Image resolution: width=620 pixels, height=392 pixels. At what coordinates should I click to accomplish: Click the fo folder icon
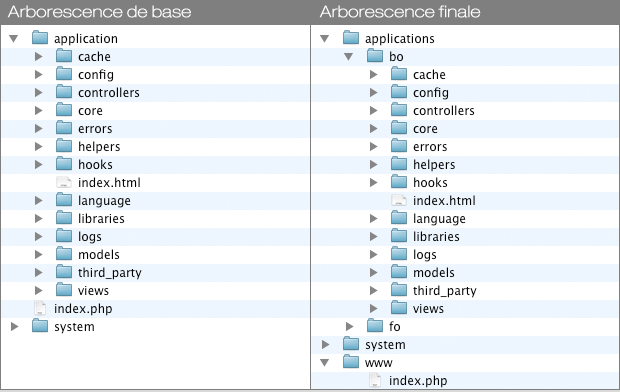(375, 326)
